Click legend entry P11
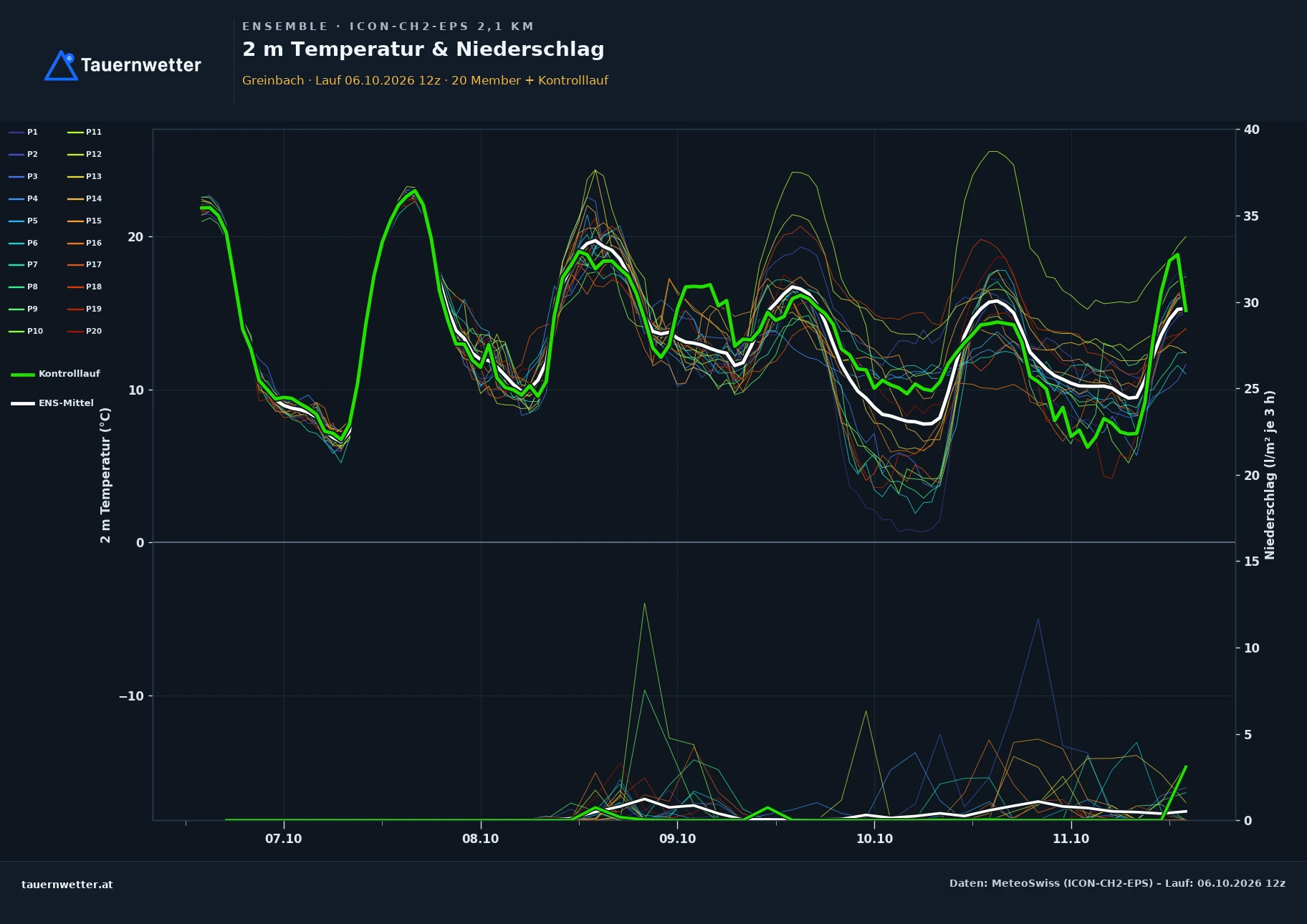This screenshot has height=924, width=1307. point(85,132)
